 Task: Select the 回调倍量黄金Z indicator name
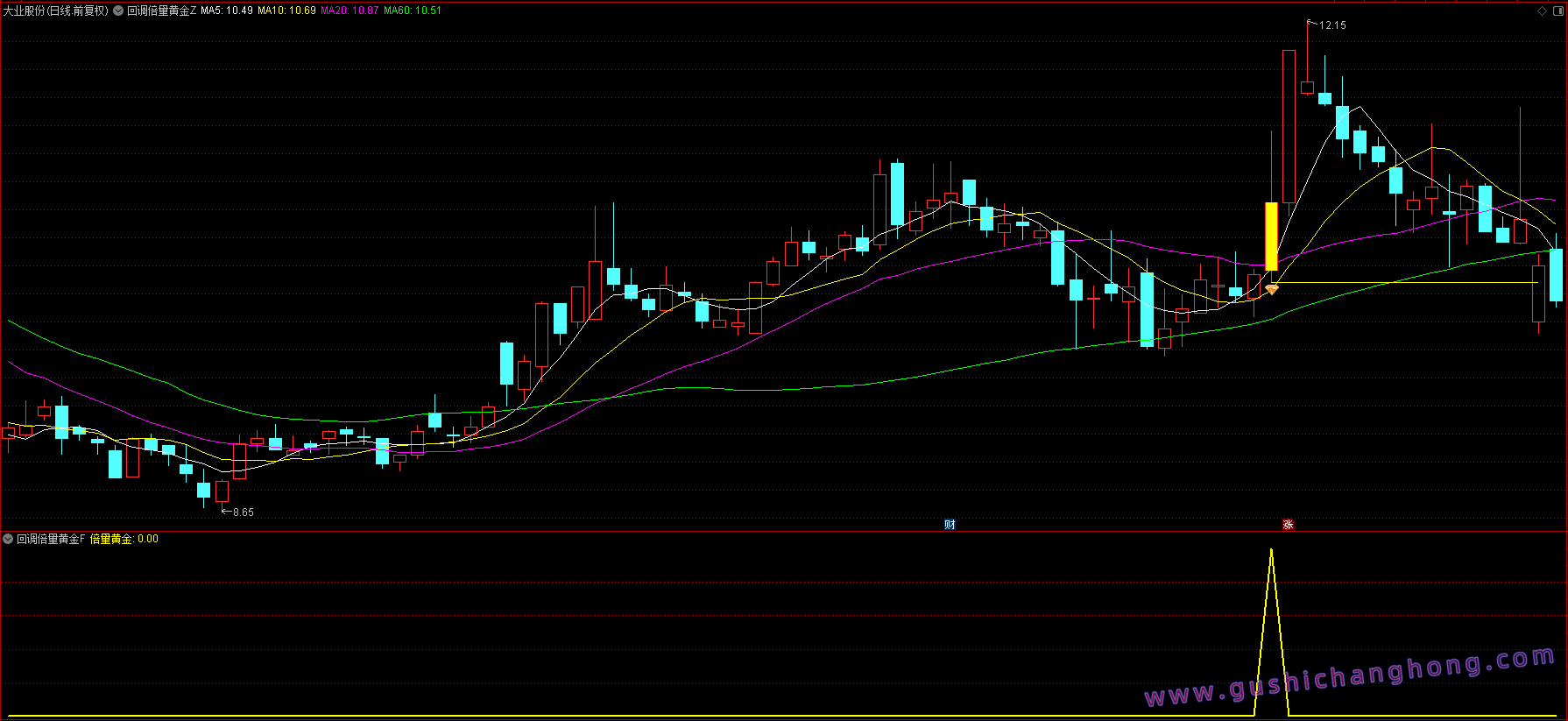pyautogui.click(x=162, y=11)
